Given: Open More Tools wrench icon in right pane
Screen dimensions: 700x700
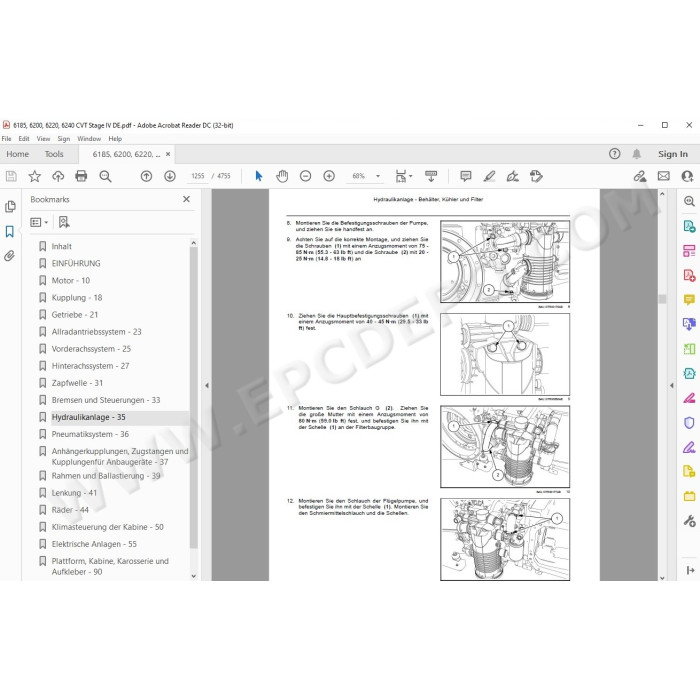Looking at the screenshot, I should (689, 521).
